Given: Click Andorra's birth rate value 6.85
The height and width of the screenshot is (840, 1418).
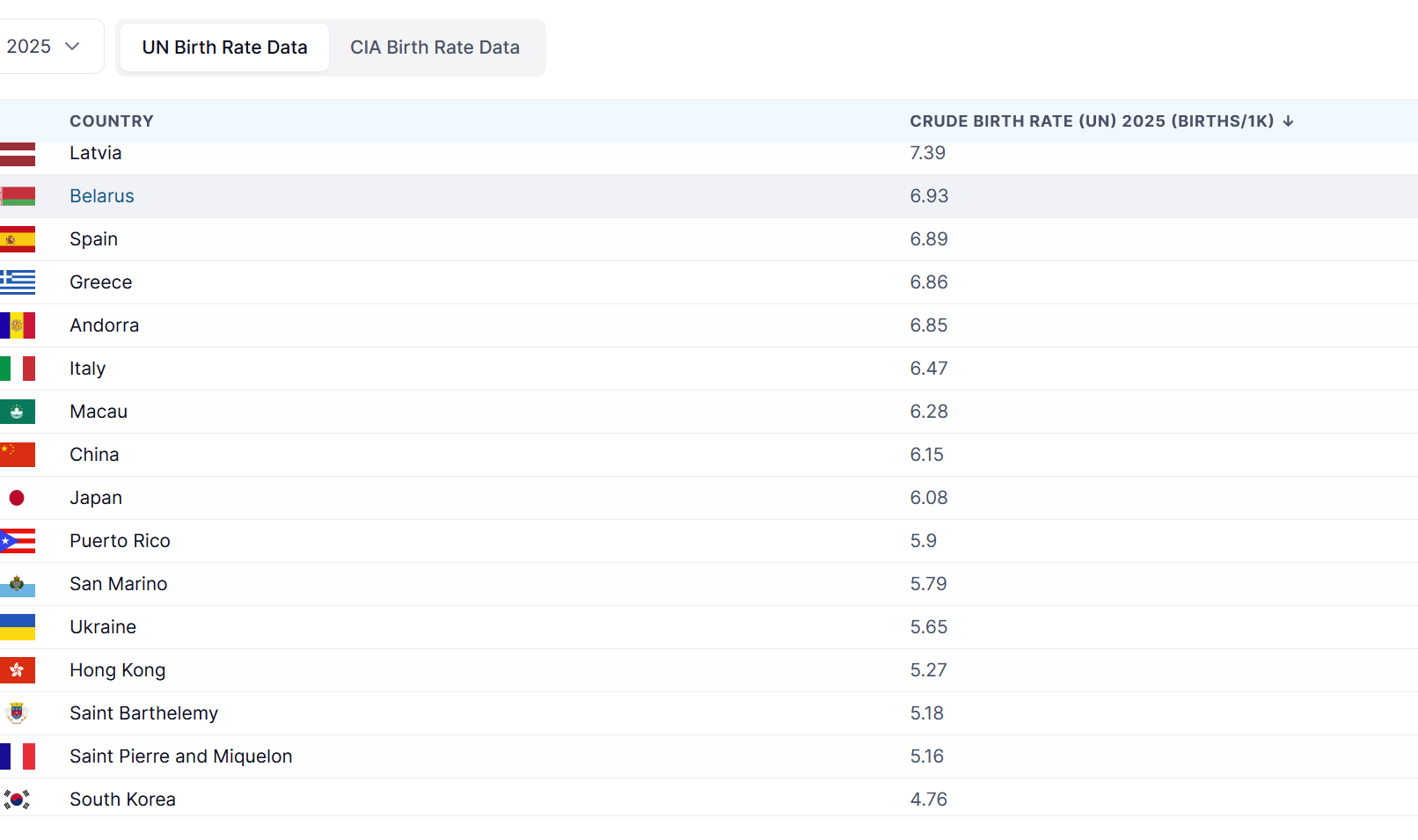Looking at the screenshot, I should click(x=929, y=325).
